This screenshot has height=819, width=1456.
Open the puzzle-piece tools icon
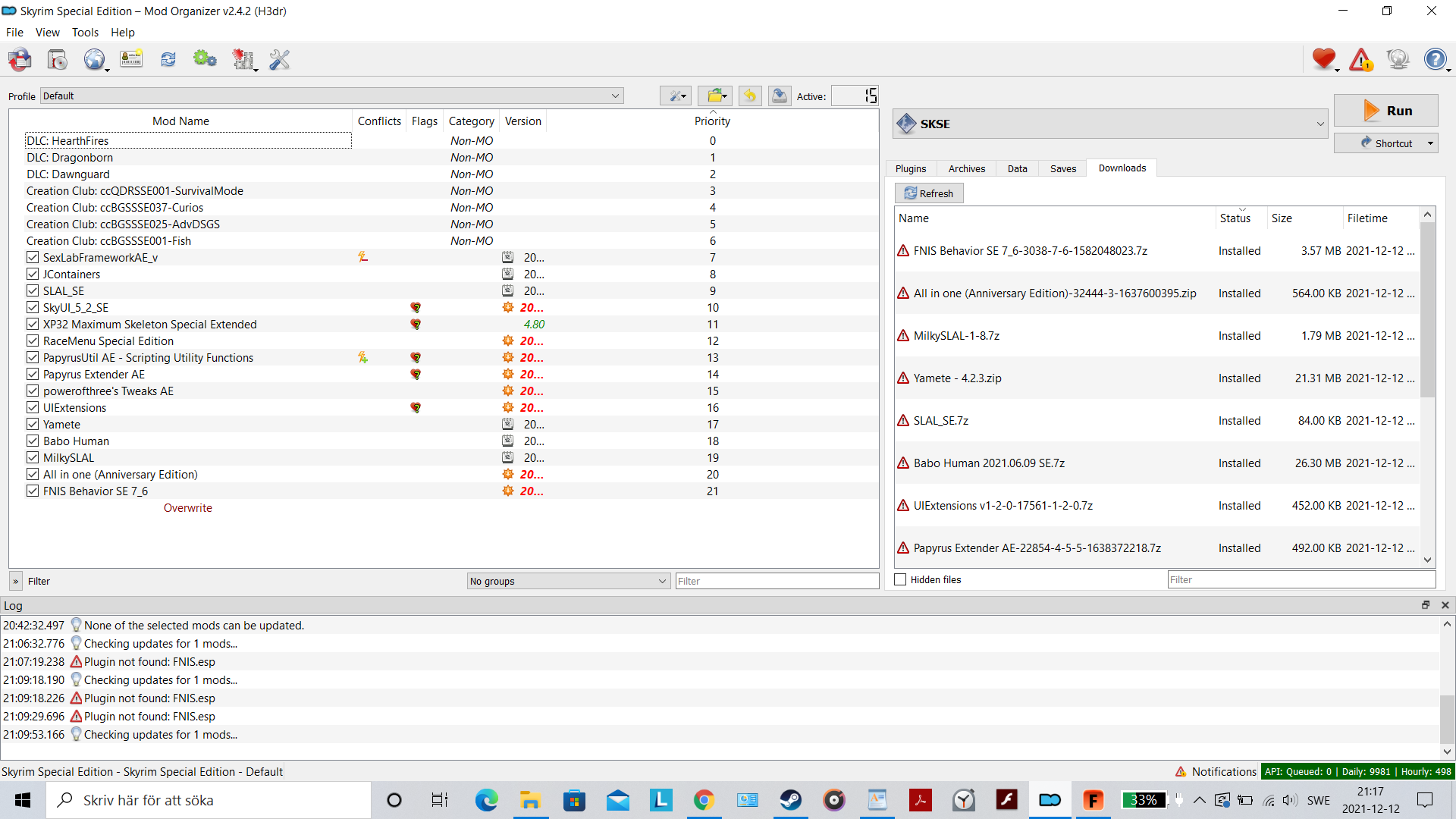pos(243,59)
